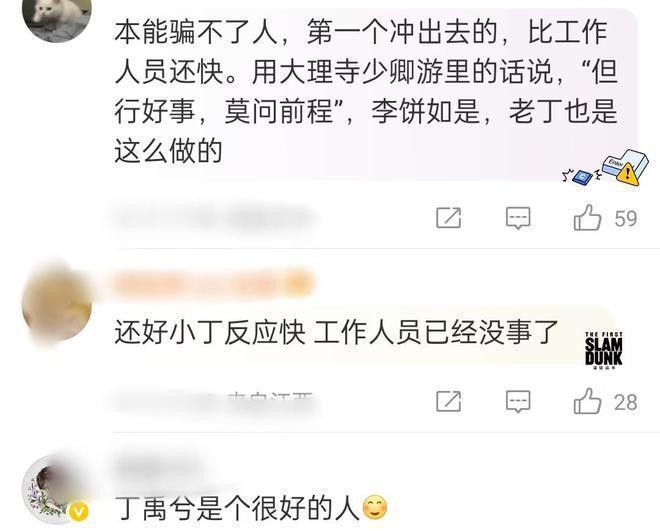Tap the Enter keyboard bubble decoration
The width and height of the screenshot is (660, 531).
[x=606, y=168]
